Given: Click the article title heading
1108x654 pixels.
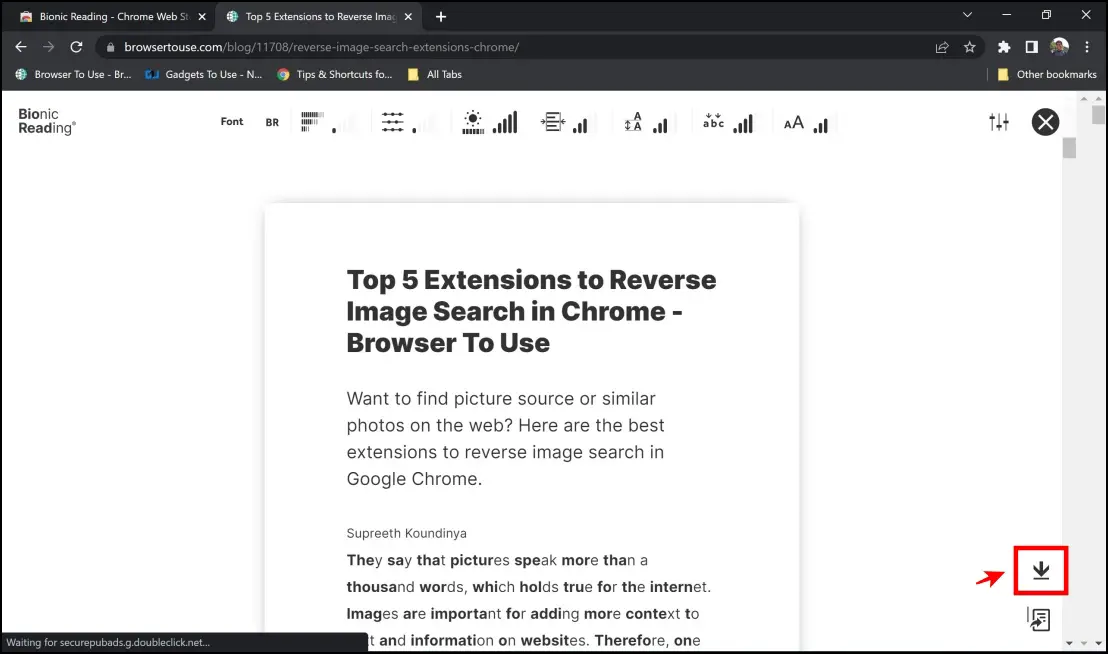Looking at the screenshot, I should pyautogui.click(x=531, y=311).
